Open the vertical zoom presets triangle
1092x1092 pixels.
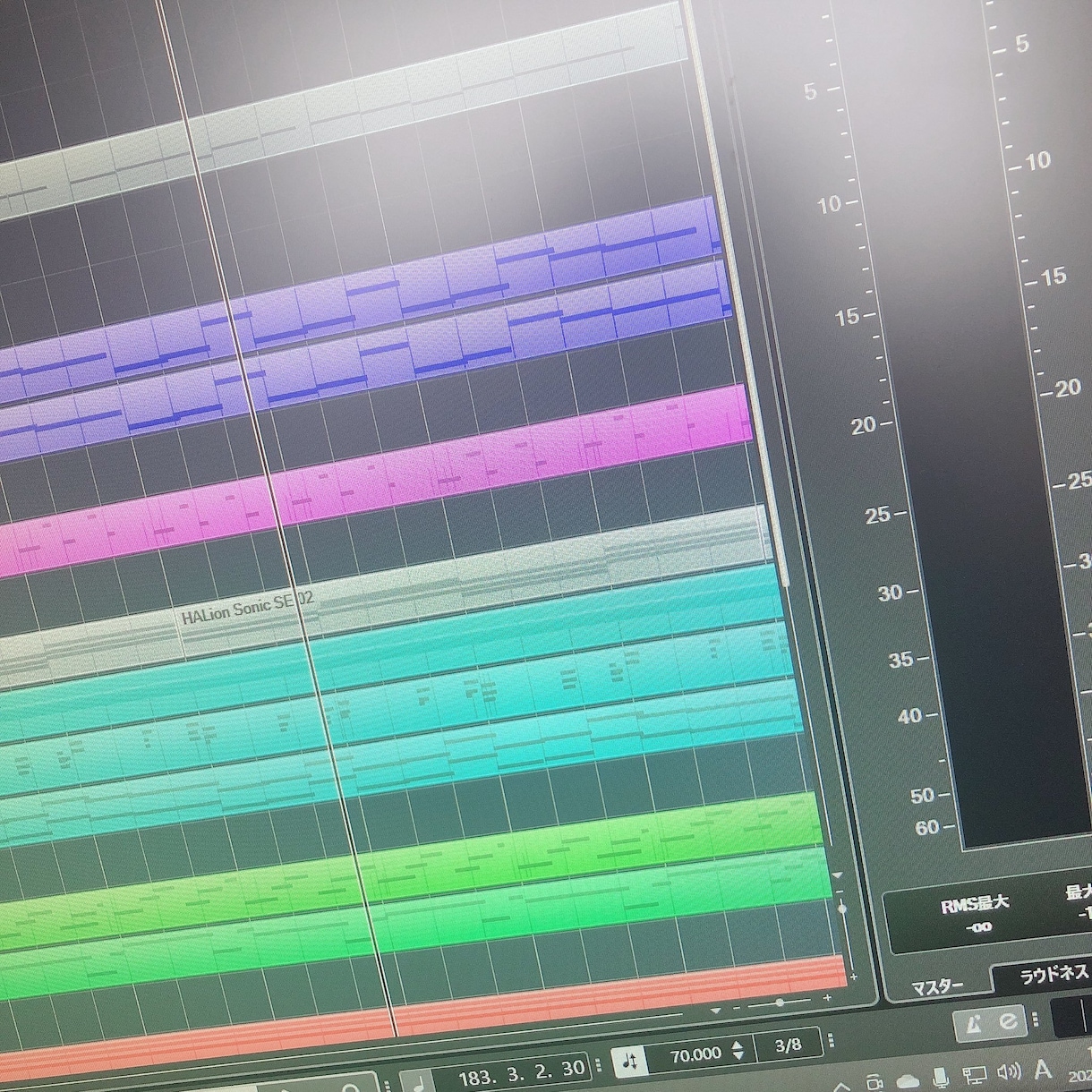(x=837, y=875)
